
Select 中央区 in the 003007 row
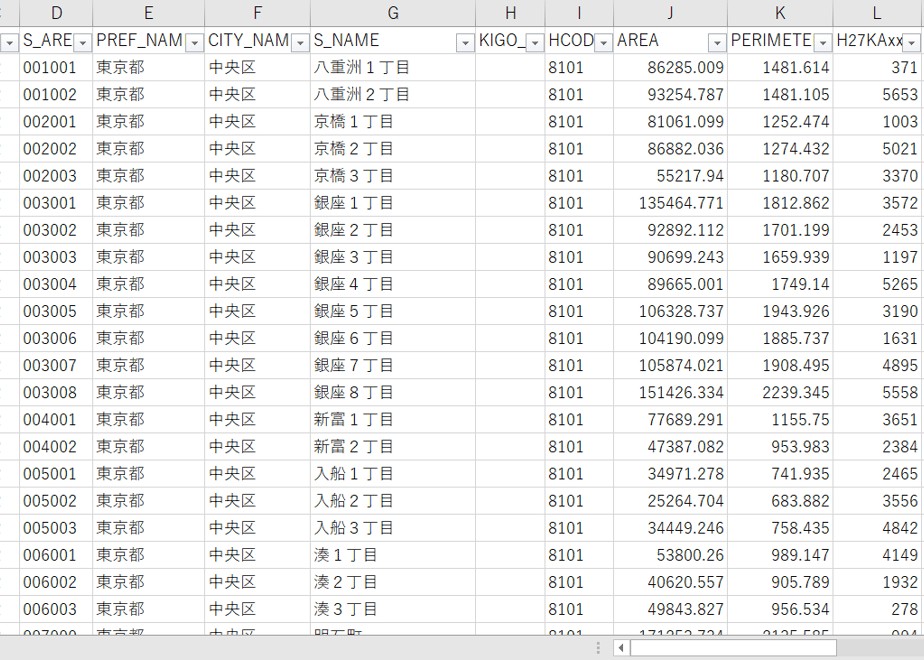[x=258, y=366]
